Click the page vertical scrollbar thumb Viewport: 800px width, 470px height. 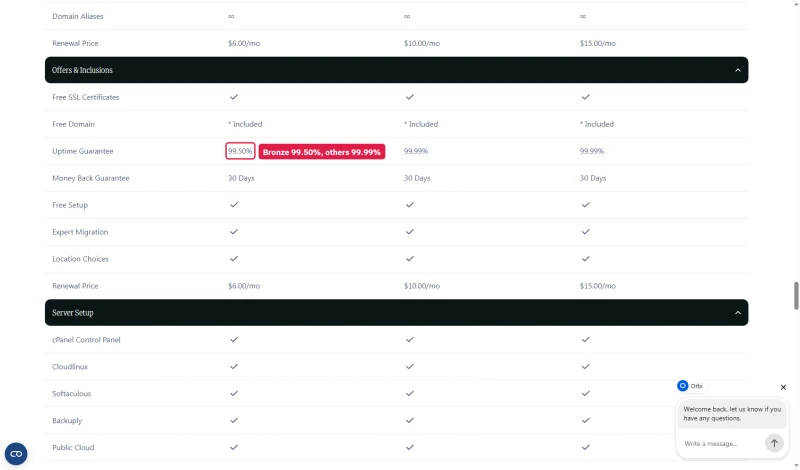pos(796,295)
